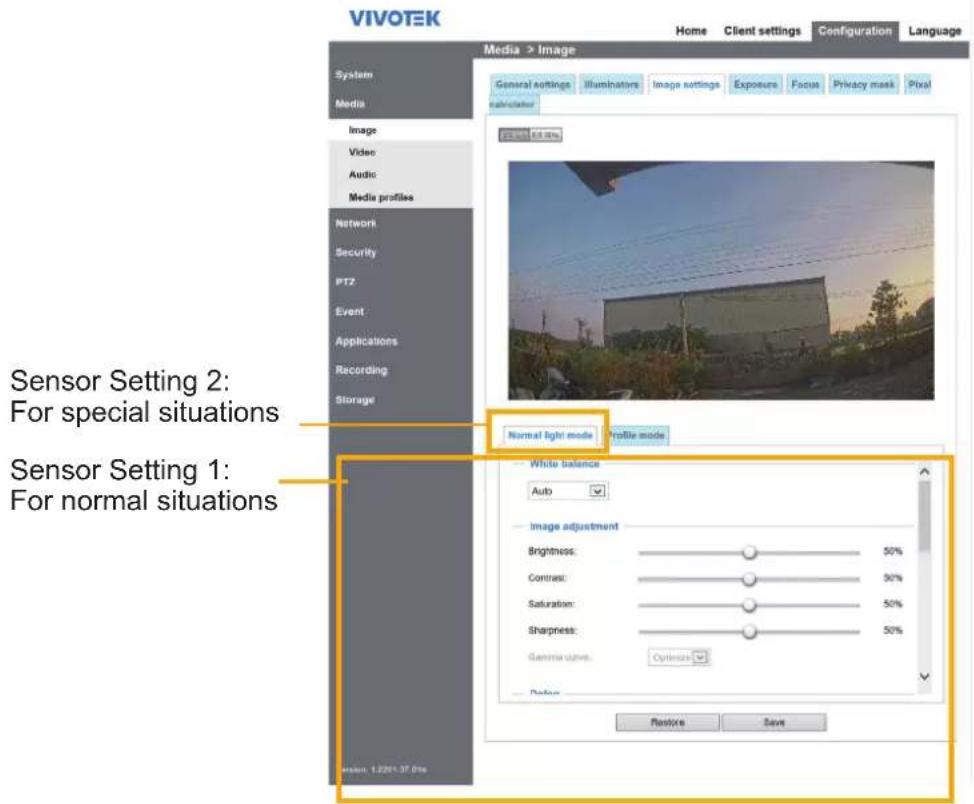Click the Save button

[x=773, y=722]
